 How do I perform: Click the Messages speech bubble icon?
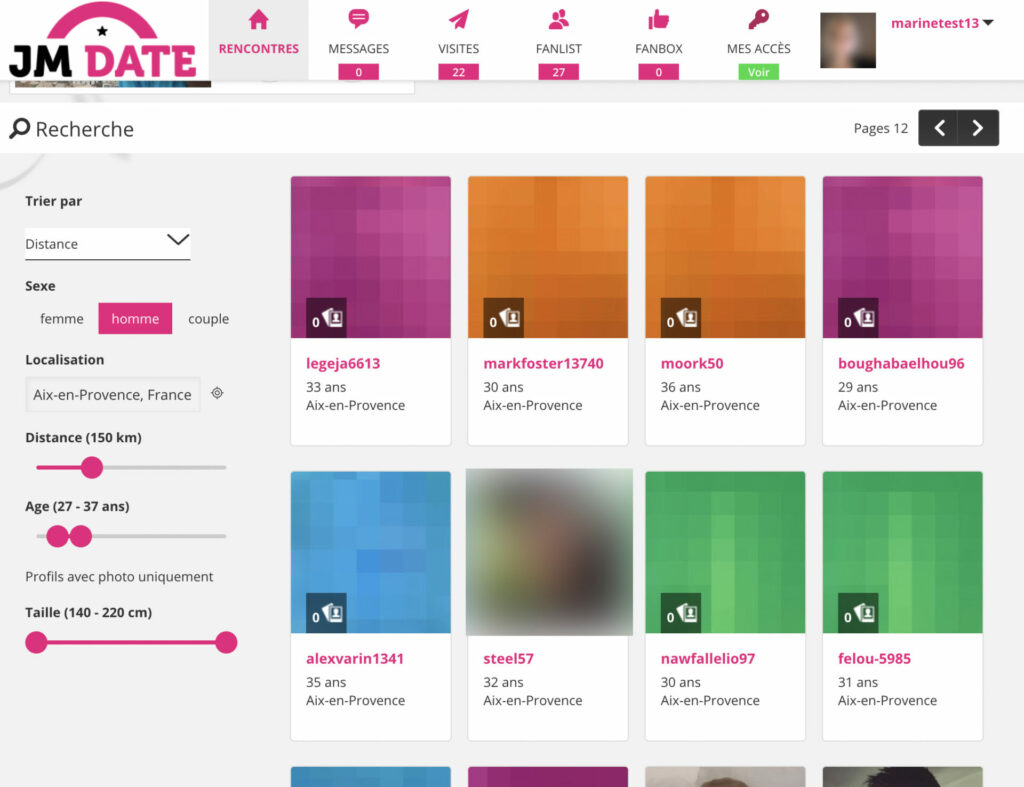click(359, 19)
